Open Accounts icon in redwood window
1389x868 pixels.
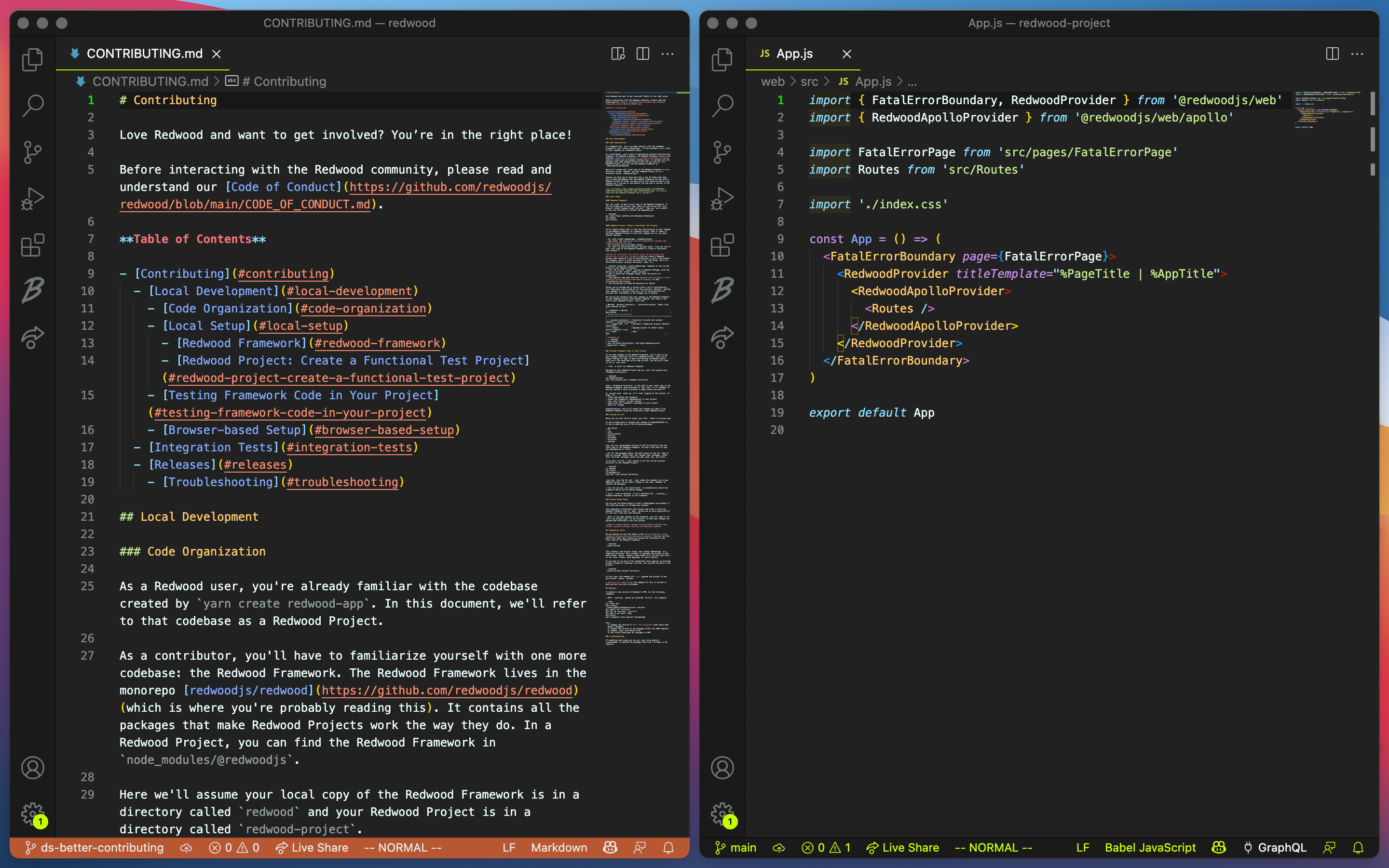point(33,768)
